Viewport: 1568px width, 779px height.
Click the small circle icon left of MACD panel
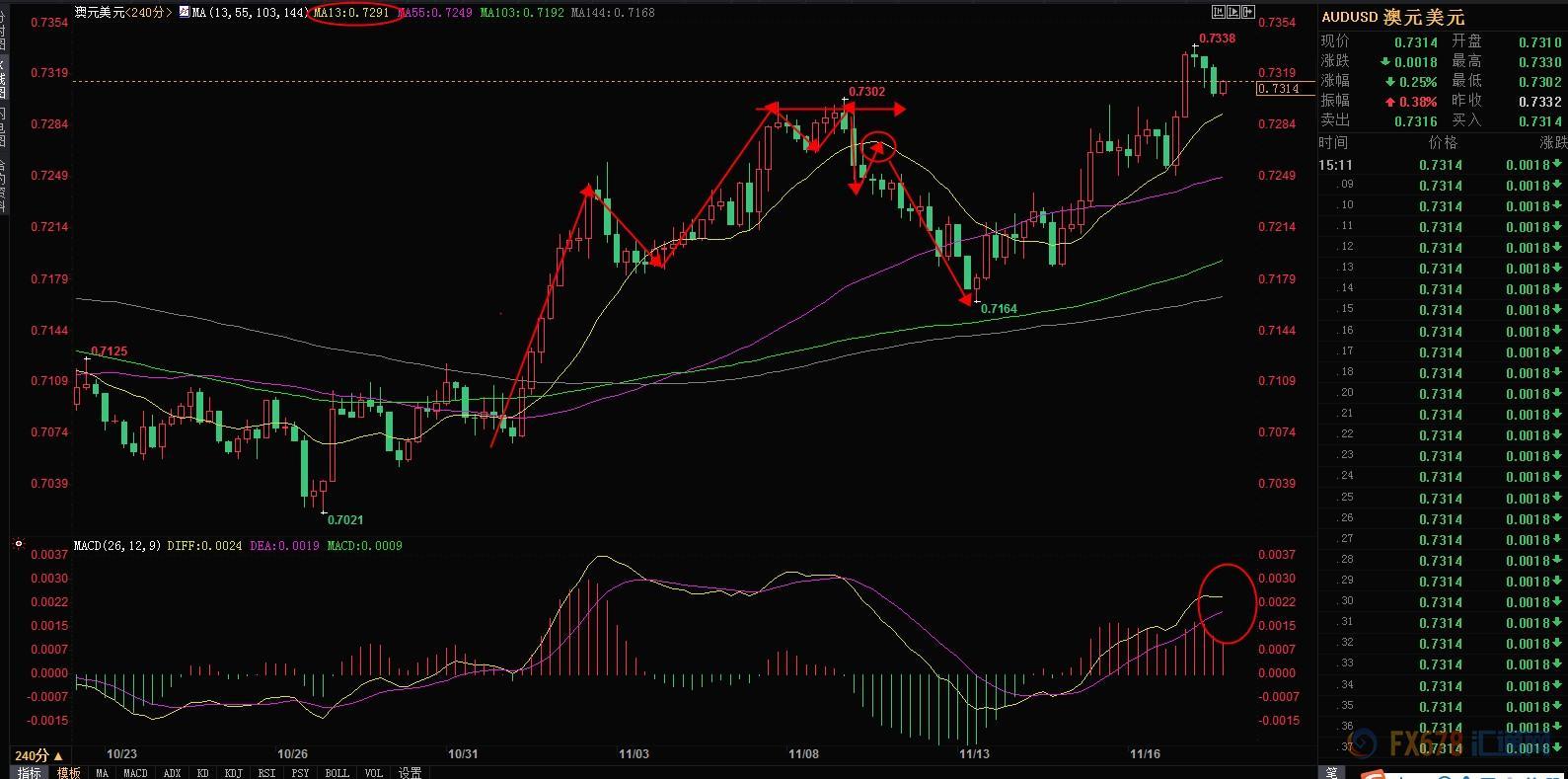(x=17, y=544)
